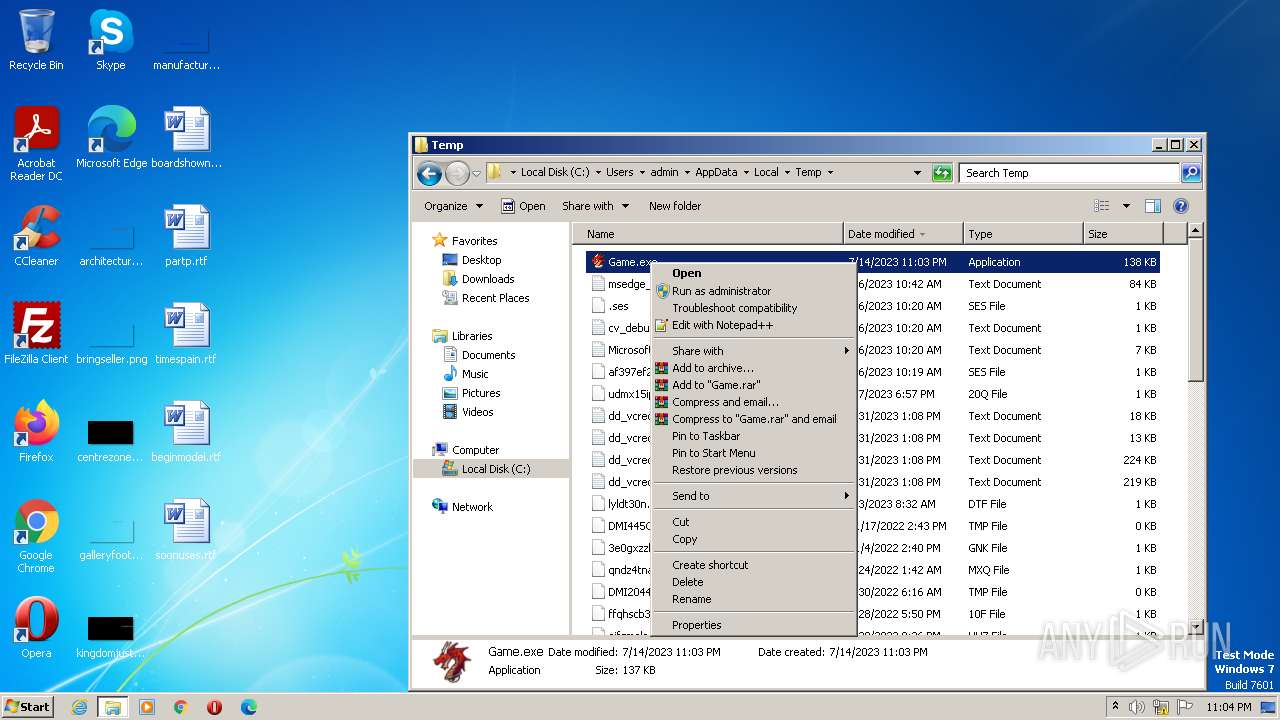Click the volume icon in system tray
This screenshot has width=1280, height=720.
[1136, 707]
